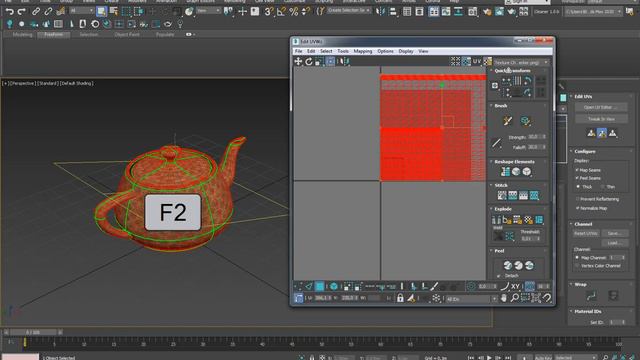
Task: Collapse the Reshape Elements rollout
Action: coord(491,162)
